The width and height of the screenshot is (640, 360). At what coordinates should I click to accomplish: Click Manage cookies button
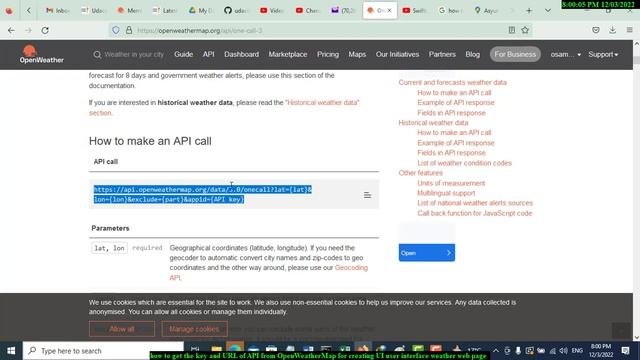point(194,329)
